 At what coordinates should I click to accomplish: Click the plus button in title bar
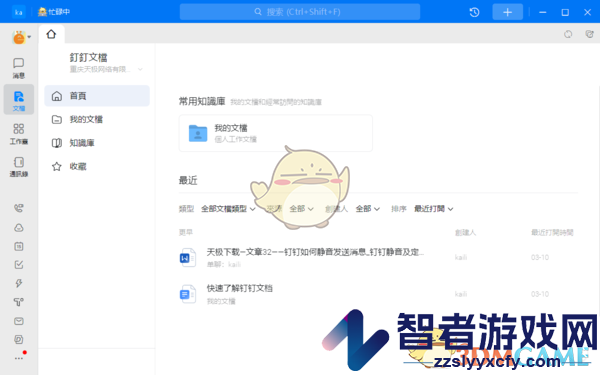[507, 12]
